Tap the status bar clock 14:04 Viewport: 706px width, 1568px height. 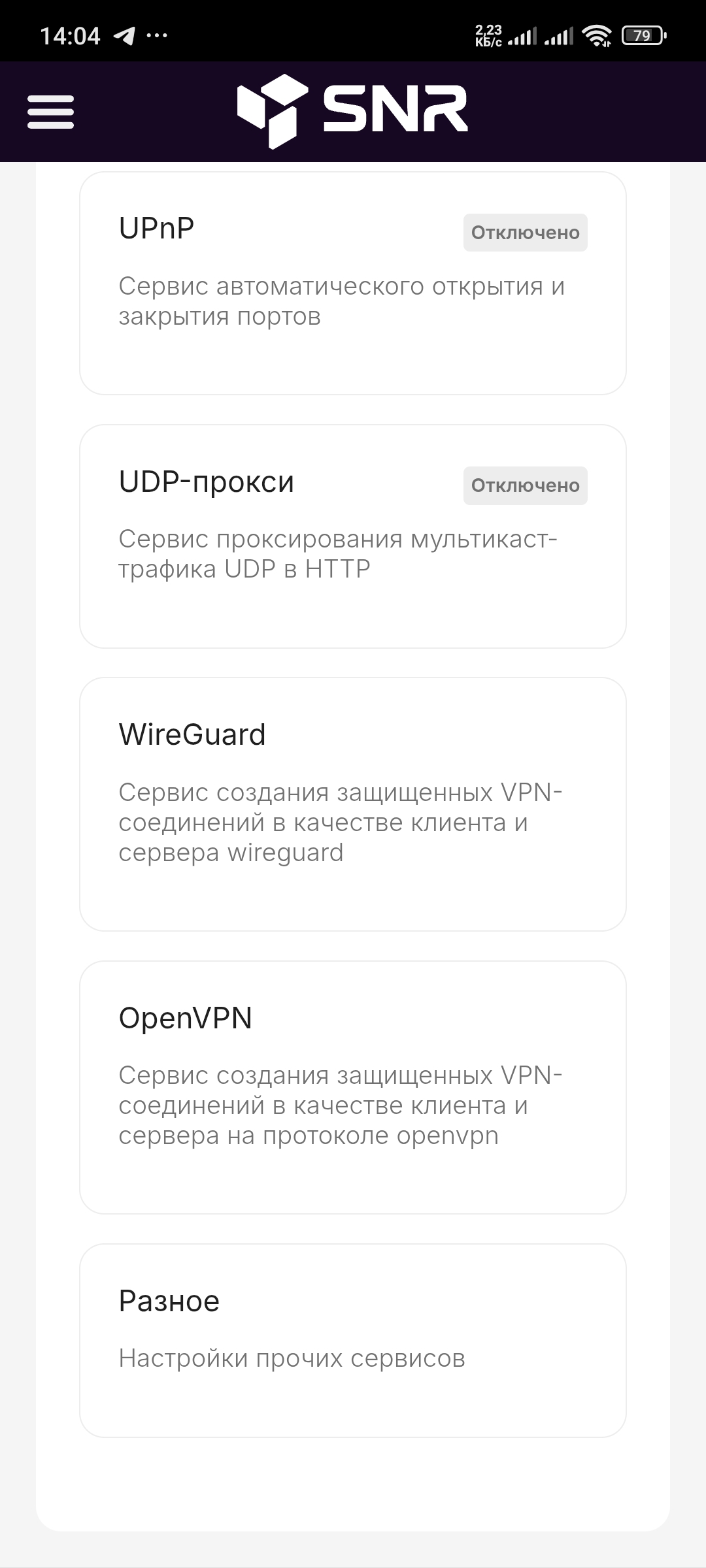coord(70,35)
